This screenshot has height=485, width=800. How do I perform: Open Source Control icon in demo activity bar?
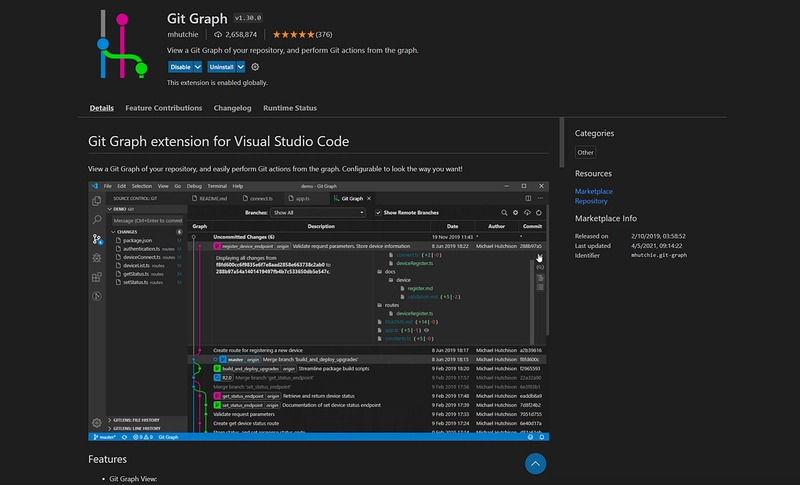point(96,239)
